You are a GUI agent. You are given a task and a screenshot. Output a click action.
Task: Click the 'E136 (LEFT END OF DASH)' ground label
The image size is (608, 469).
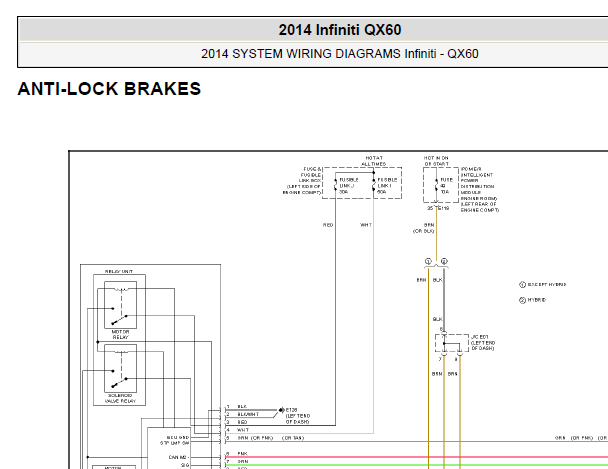point(298,416)
